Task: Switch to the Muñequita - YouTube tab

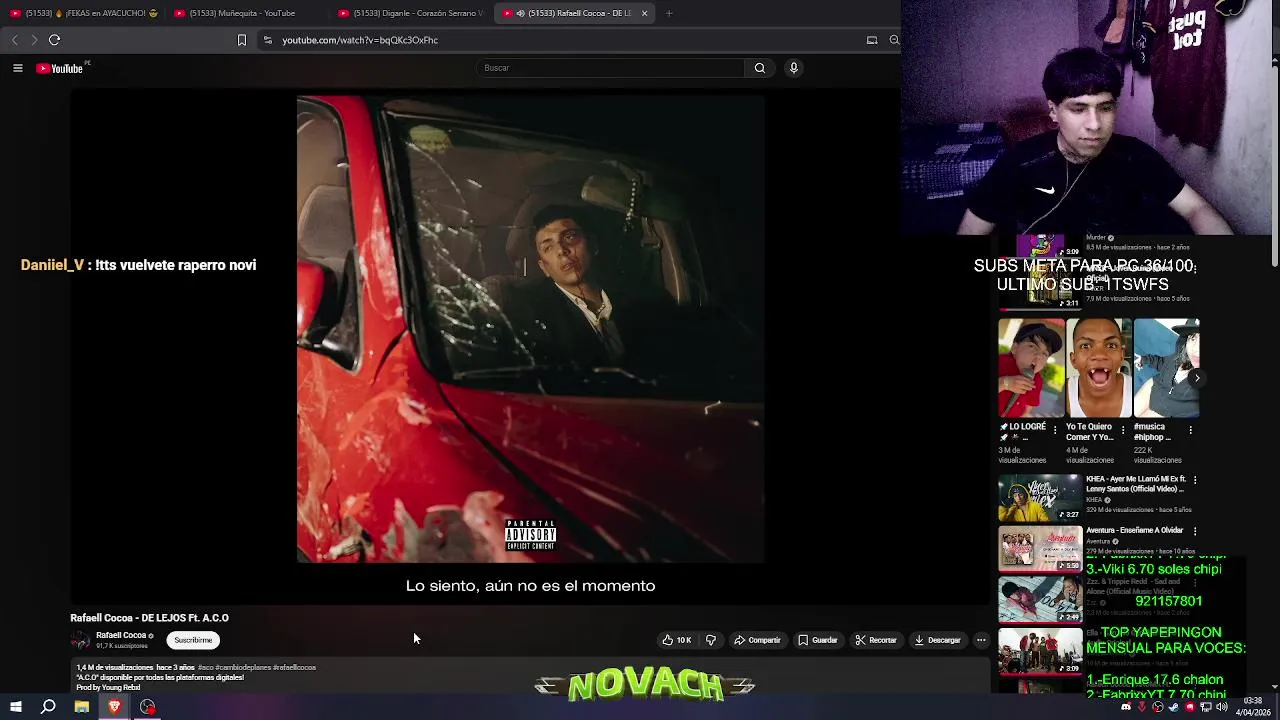Action: [x=246, y=13]
